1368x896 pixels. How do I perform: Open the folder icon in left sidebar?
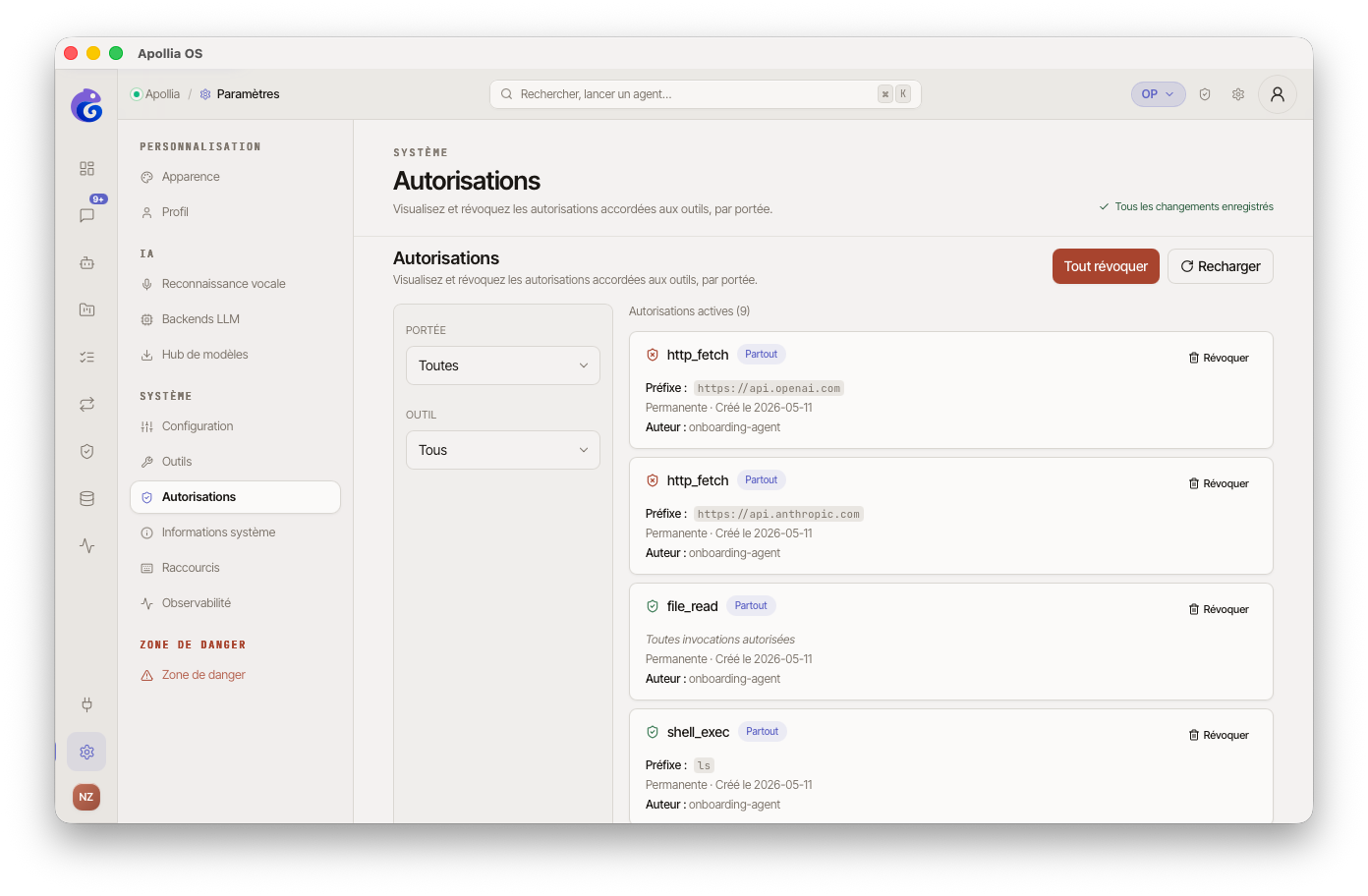point(86,309)
